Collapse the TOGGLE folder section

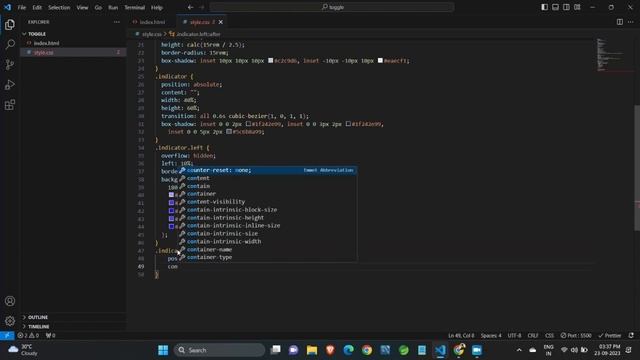[73, 34]
